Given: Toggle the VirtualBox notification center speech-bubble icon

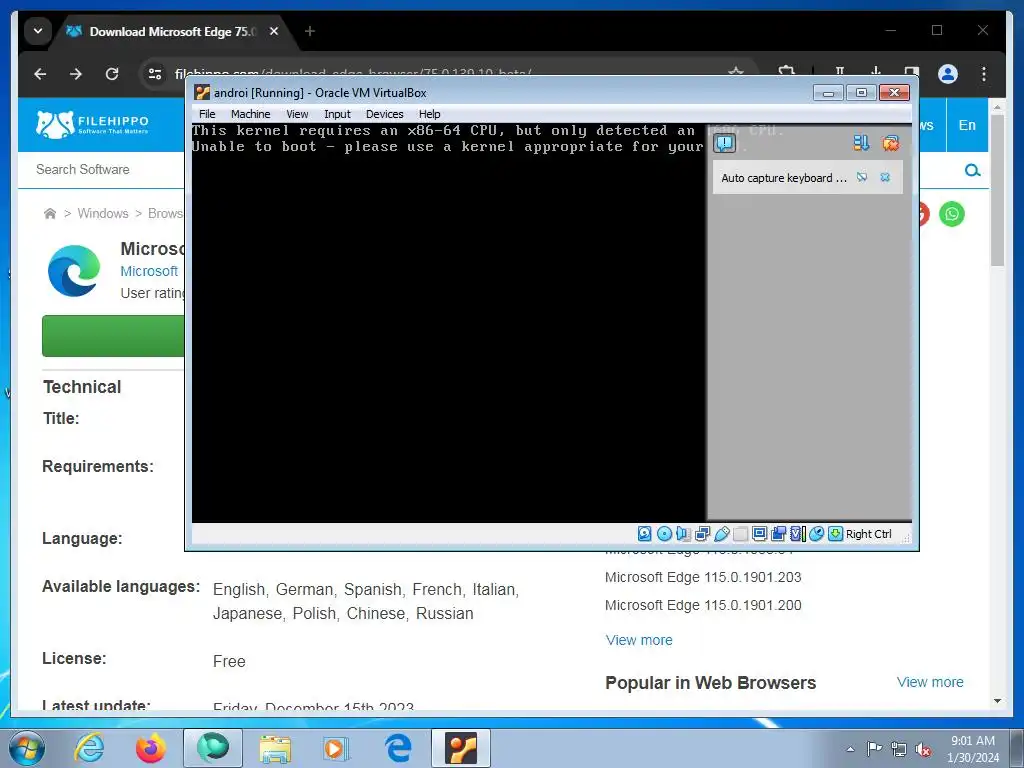Looking at the screenshot, I should point(725,143).
